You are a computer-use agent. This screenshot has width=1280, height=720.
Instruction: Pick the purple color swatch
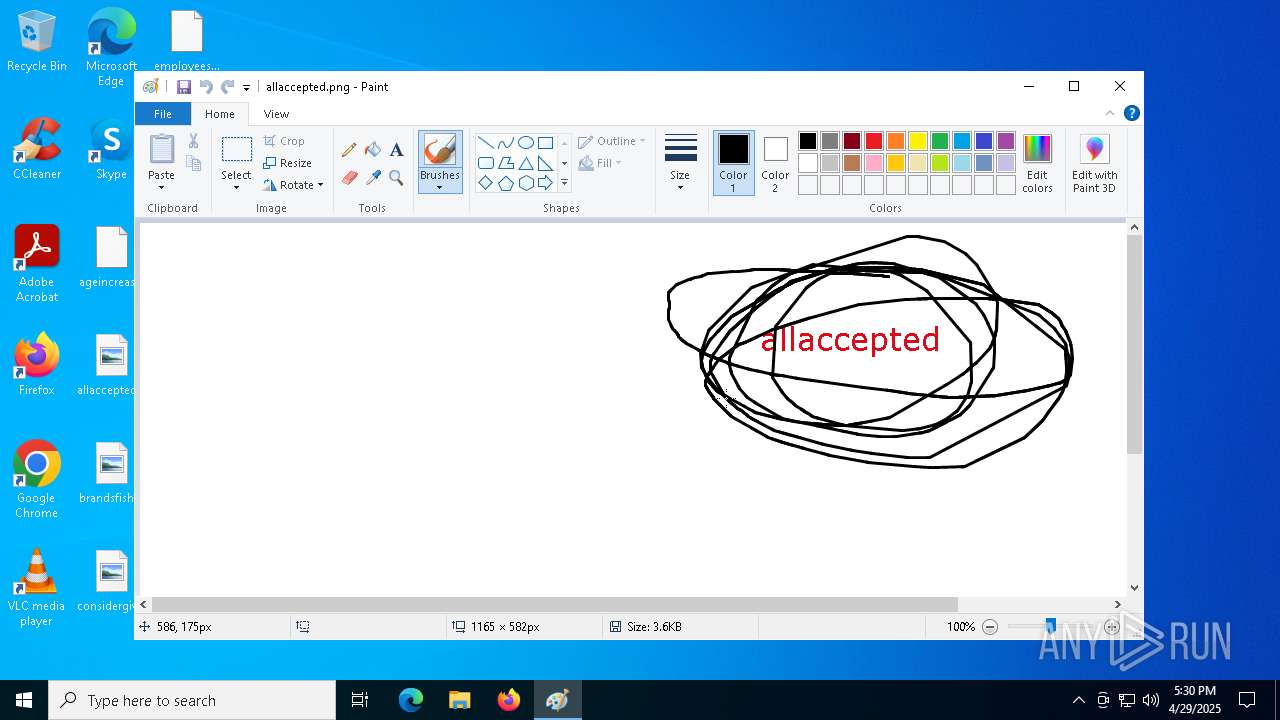click(x=1006, y=141)
